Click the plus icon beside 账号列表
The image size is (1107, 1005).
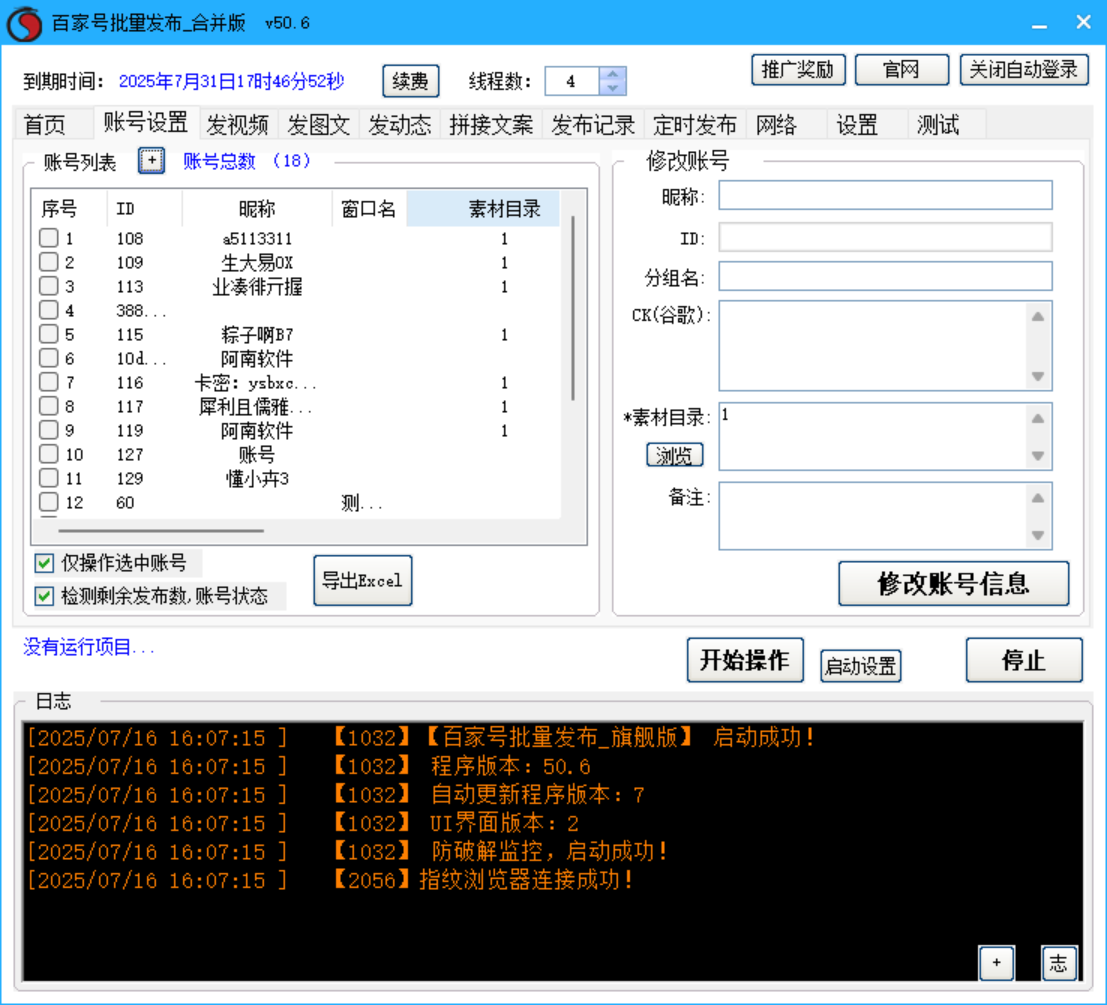(152, 161)
